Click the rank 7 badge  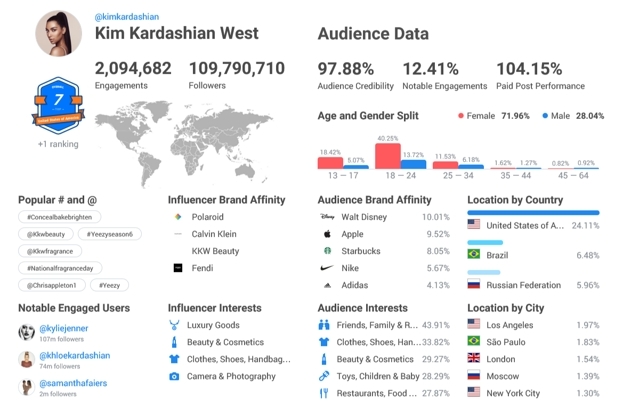58,106
